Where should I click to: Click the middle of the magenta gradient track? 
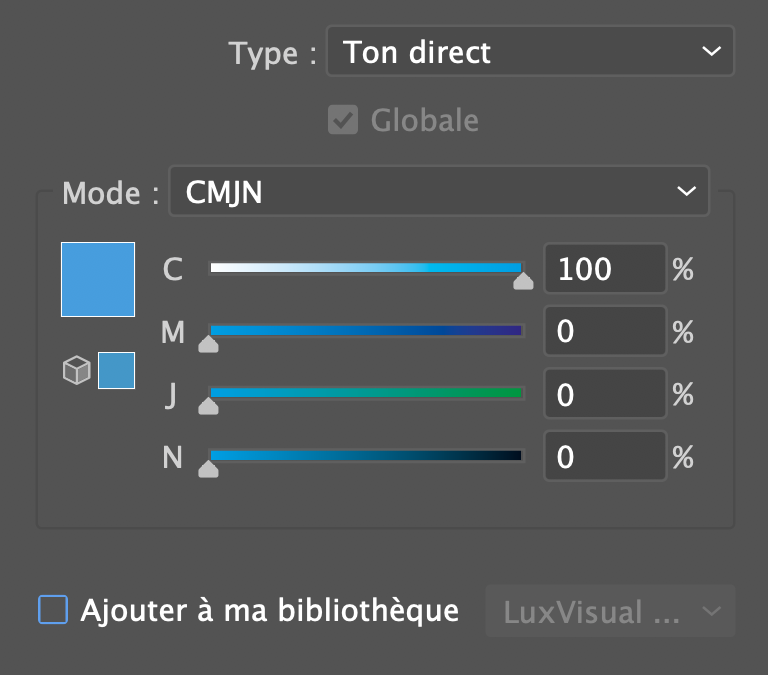point(366,330)
